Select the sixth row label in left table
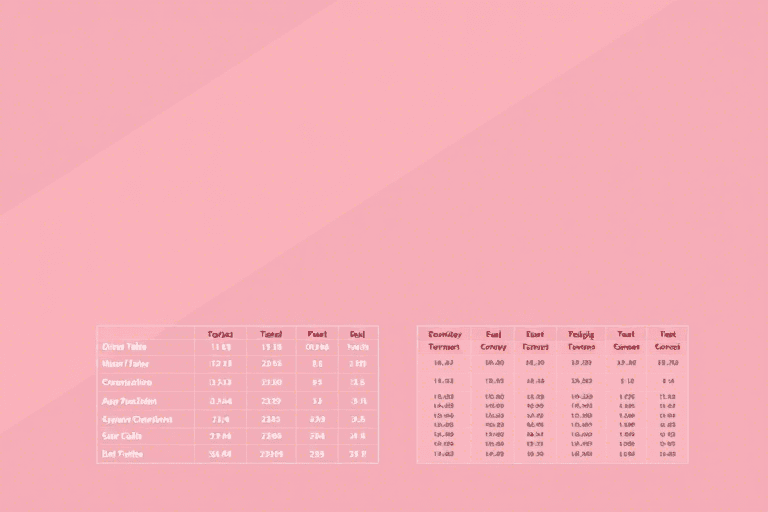 (123, 436)
